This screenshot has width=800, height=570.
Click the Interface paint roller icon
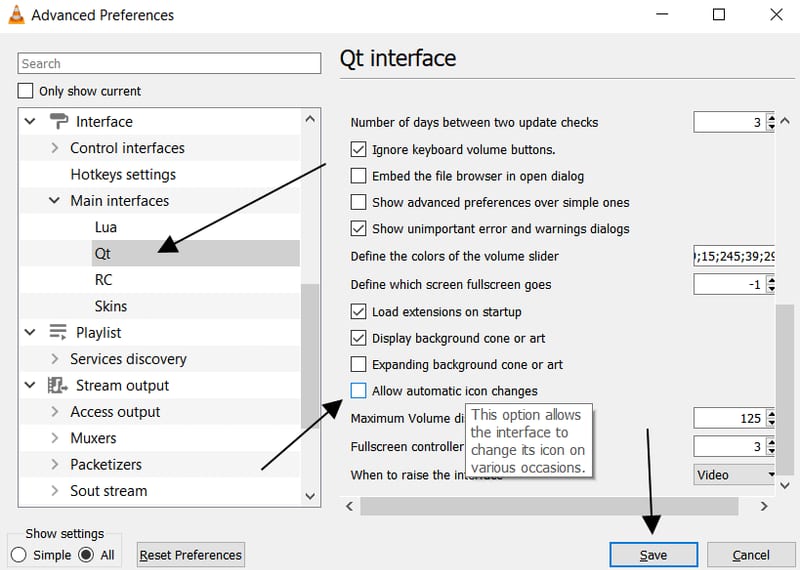coord(59,121)
